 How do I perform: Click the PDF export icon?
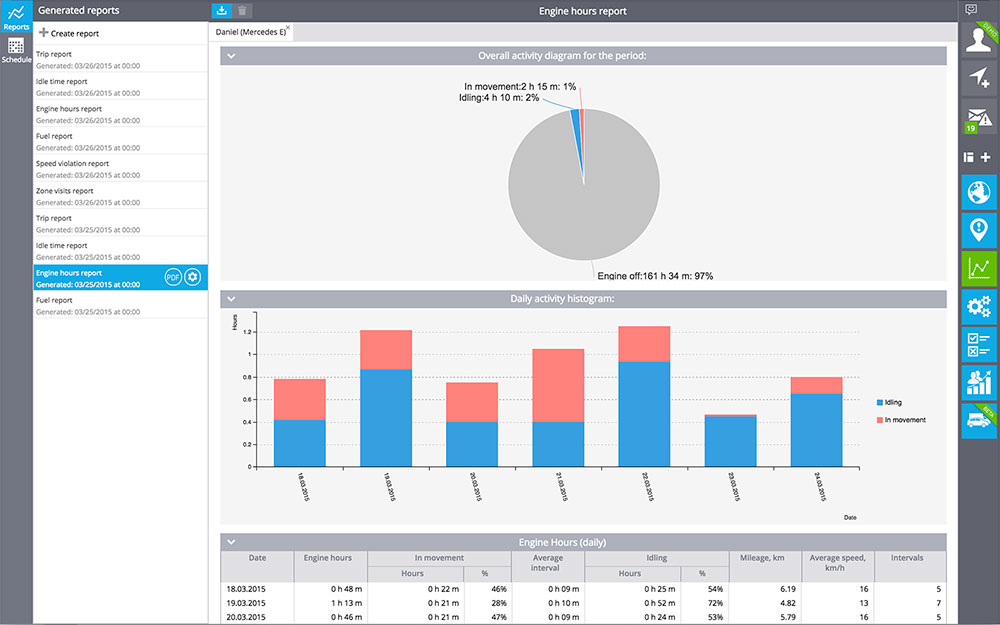(173, 277)
